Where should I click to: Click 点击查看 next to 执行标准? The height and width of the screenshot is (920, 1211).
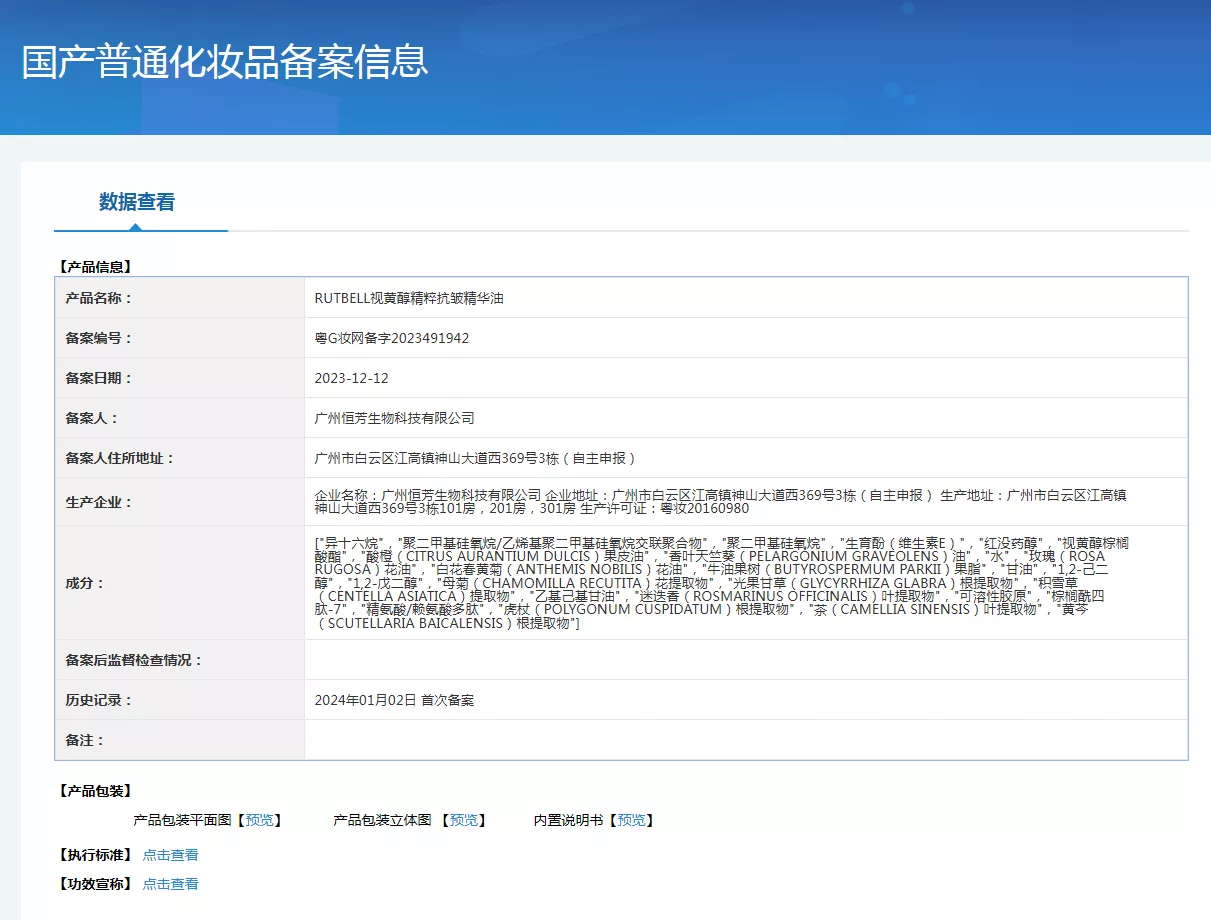(170, 855)
